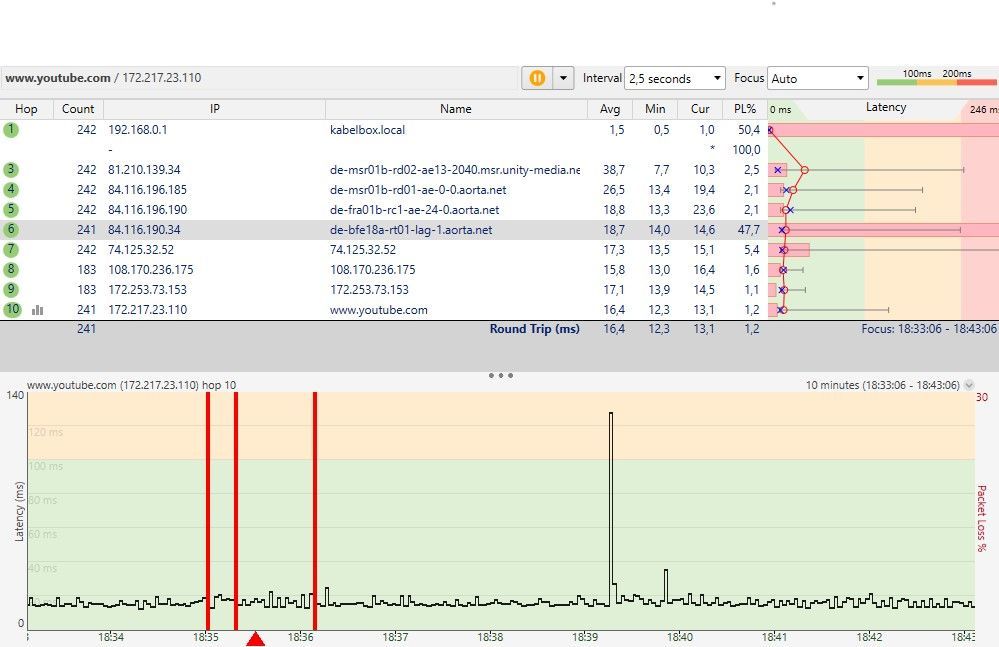Viewport: 999px width, 647px height.
Task: Click IP 74.125.32.52 in the IP column
Action: click(x=141, y=250)
